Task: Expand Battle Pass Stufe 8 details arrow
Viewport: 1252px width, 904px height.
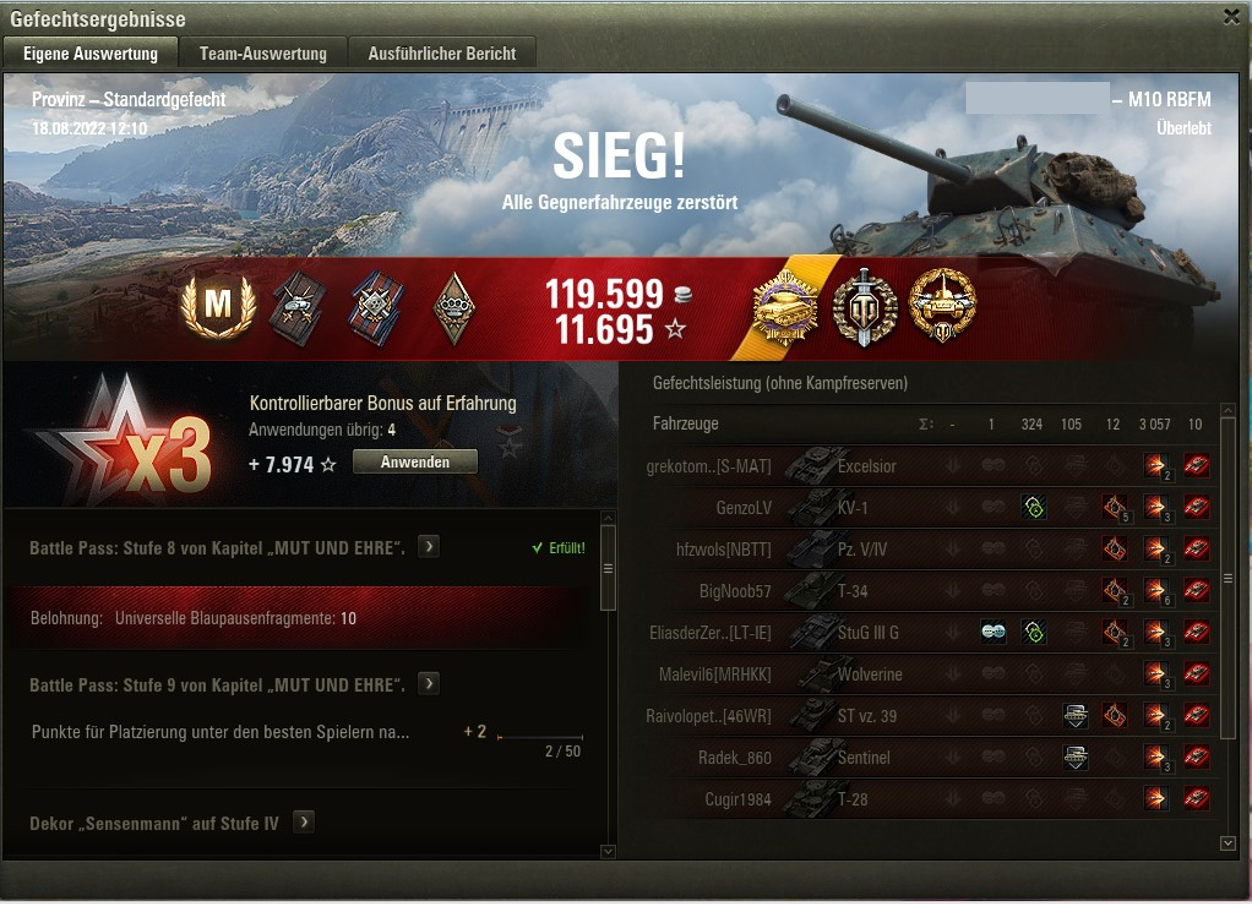Action: (x=428, y=546)
